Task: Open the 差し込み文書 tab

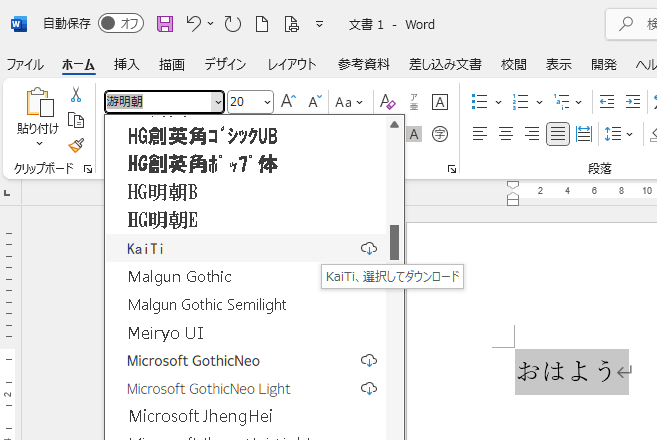Action: point(445,65)
